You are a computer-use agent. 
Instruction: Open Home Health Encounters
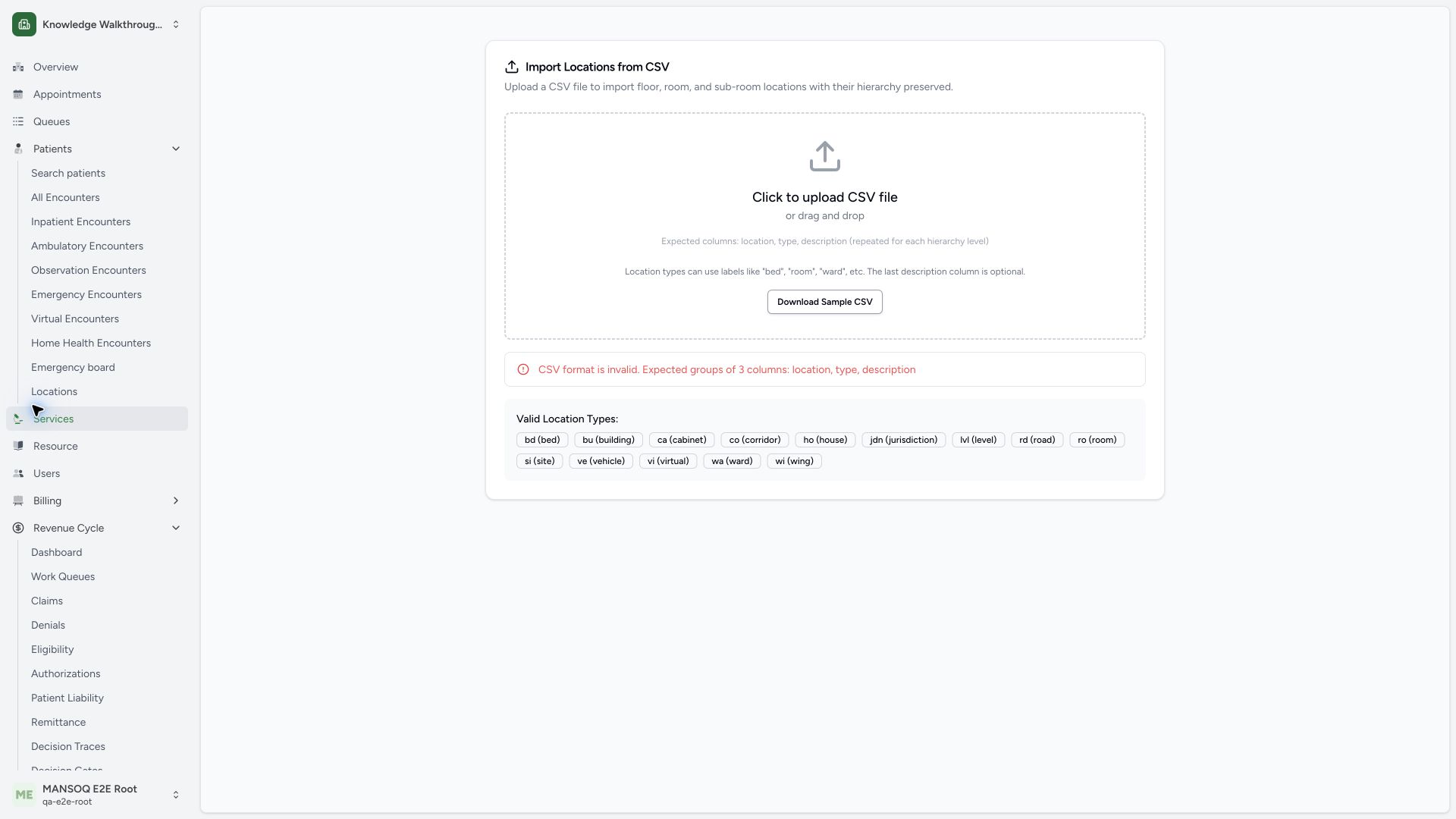(x=91, y=343)
